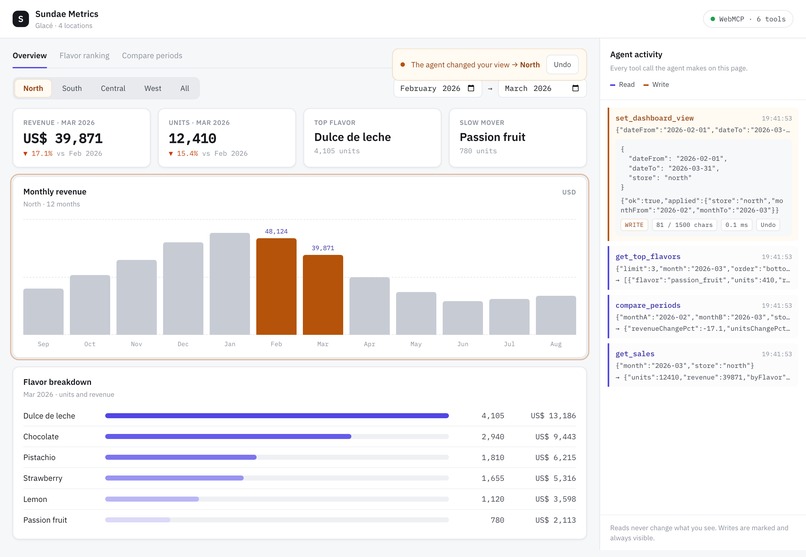Click the 48,124 value label above Feb
Viewport: 806px width, 557px height.
click(x=277, y=231)
